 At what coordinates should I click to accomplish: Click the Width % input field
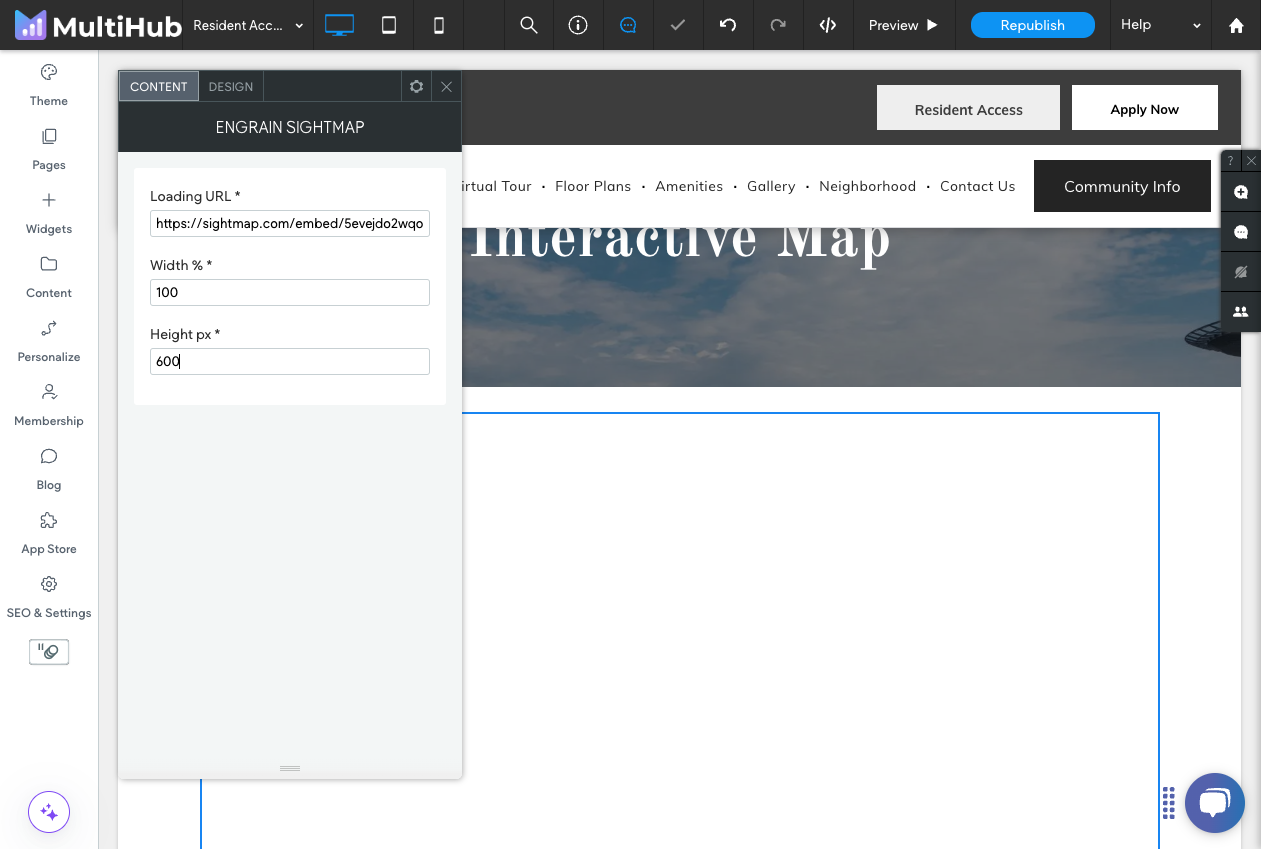pyautogui.click(x=290, y=292)
